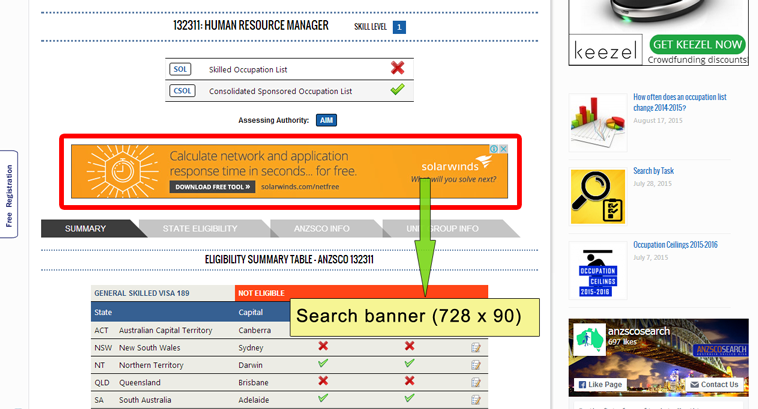Click the solarwinds.com/netfree link
The height and width of the screenshot is (409, 758).
300,187
